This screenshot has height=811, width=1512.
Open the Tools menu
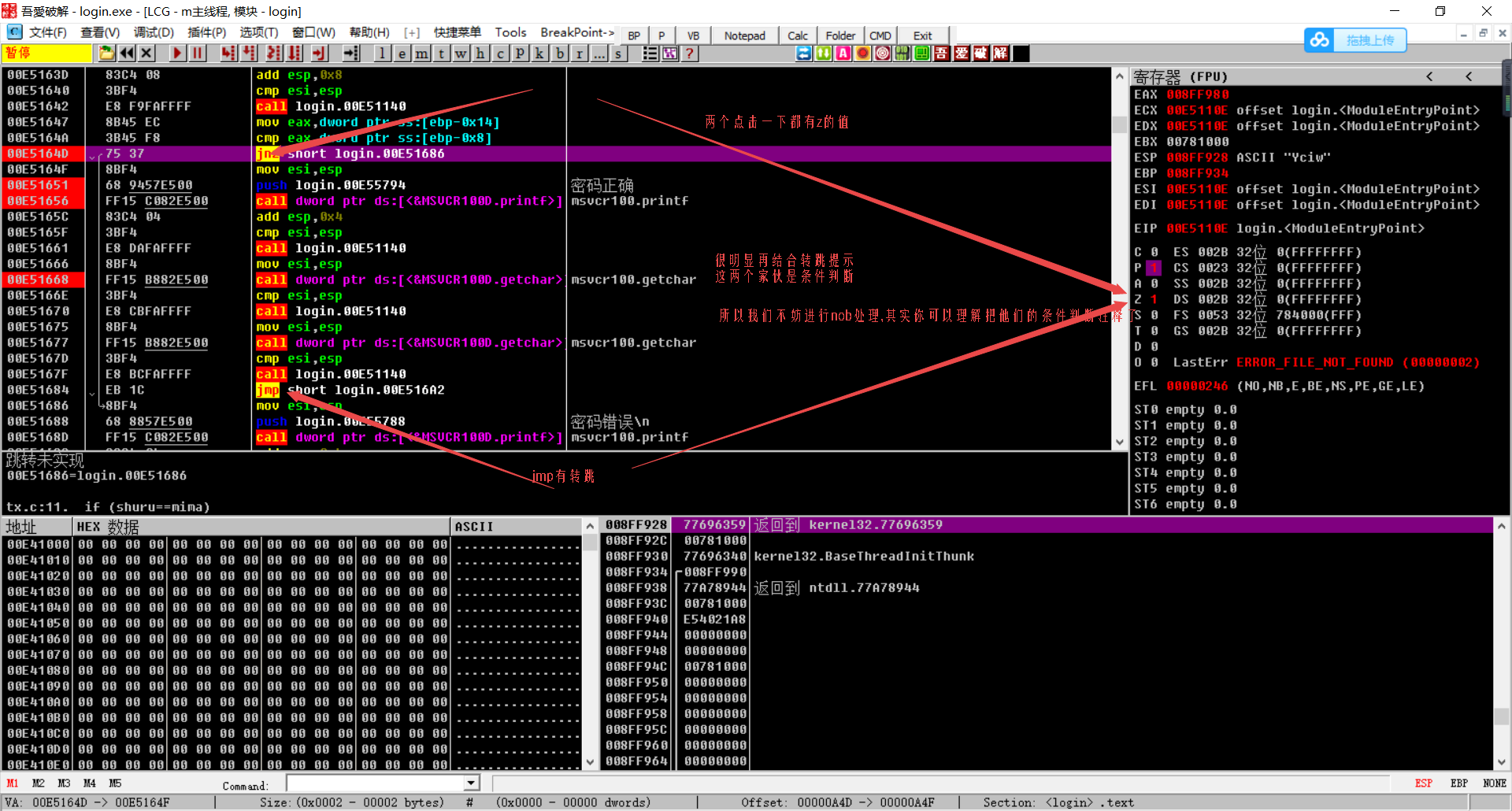pyautogui.click(x=510, y=32)
